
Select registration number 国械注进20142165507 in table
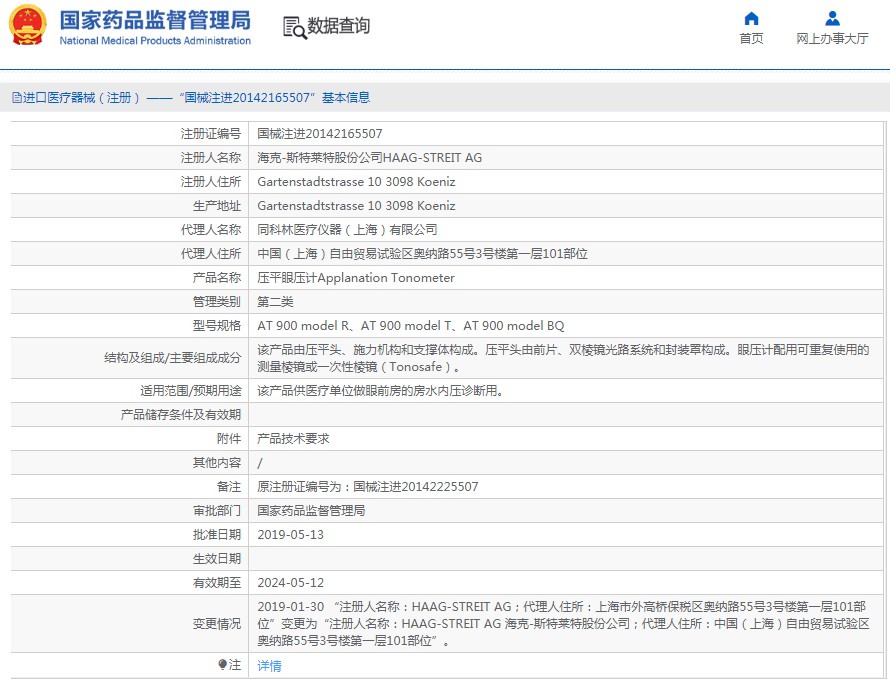pyautogui.click(x=320, y=133)
